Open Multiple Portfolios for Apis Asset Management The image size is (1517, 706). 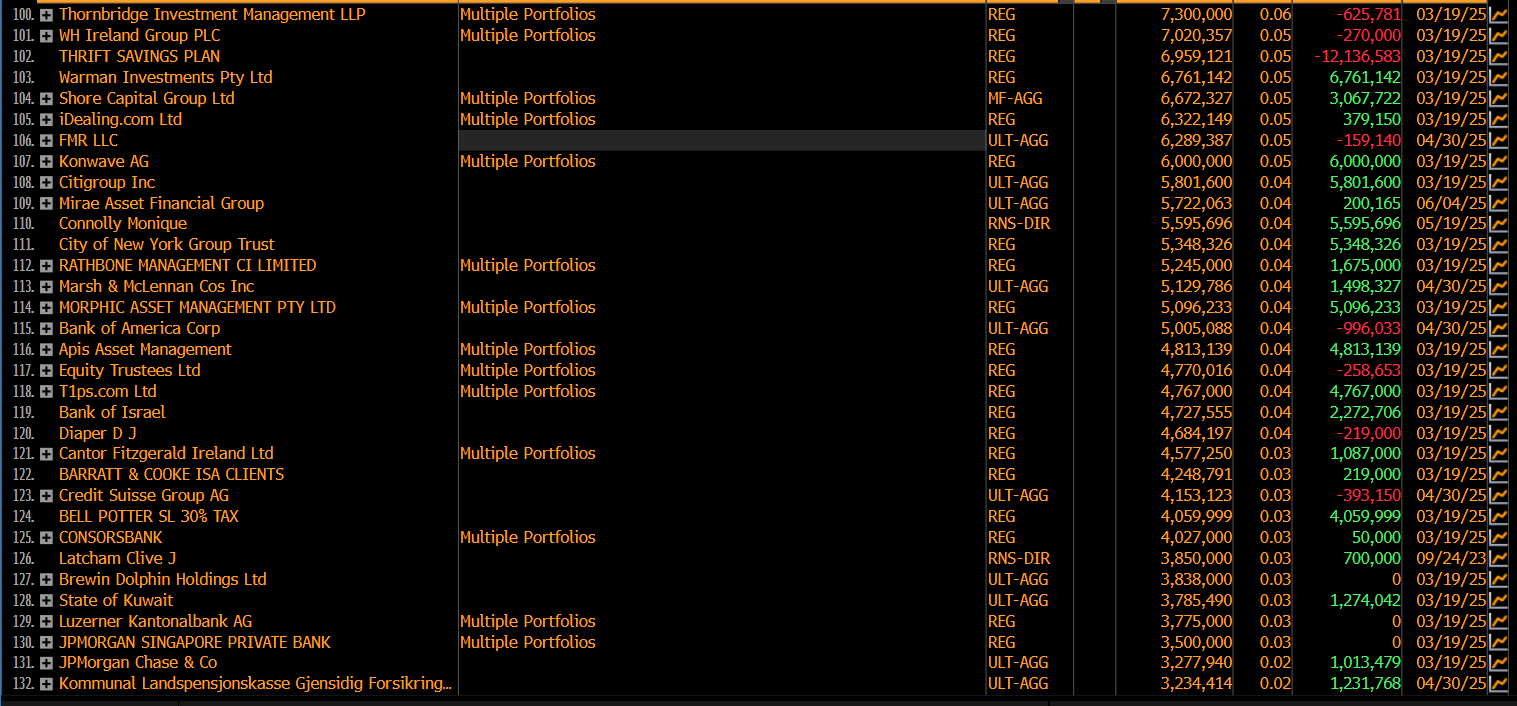pyautogui.click(x=527, y=349)
